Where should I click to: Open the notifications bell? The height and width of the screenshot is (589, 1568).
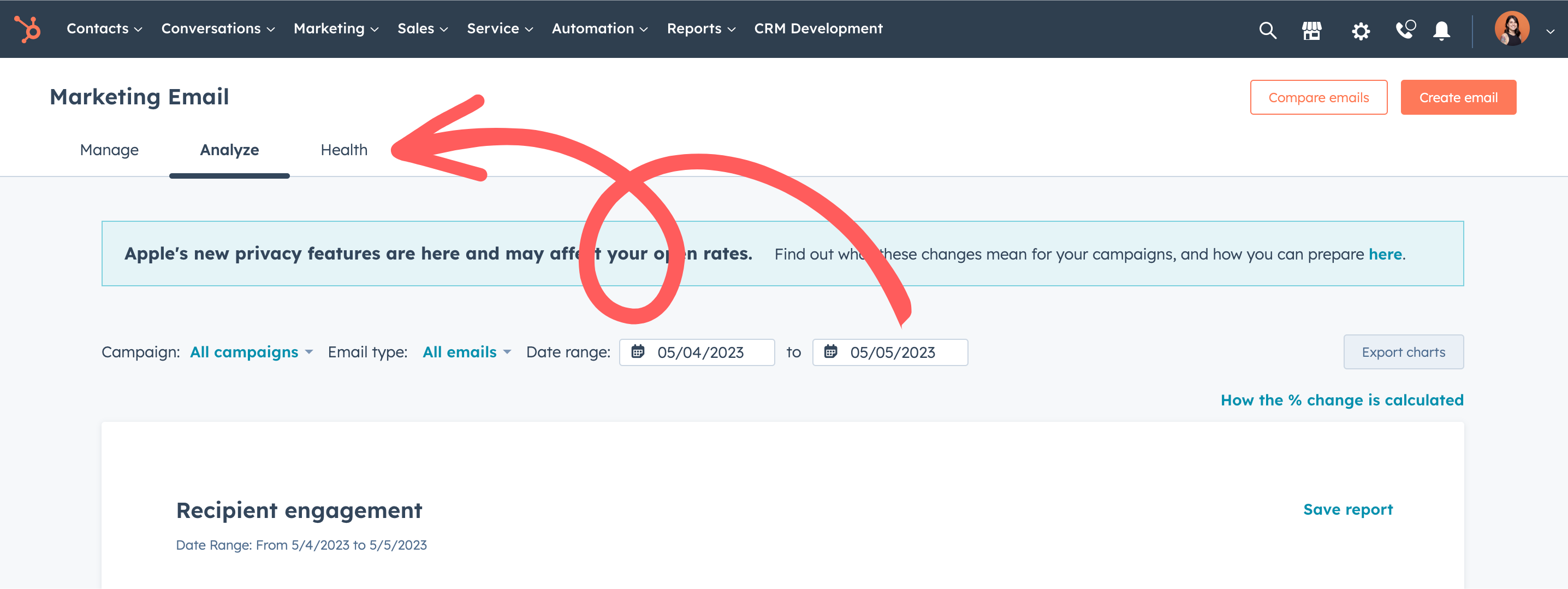[x=1441, y=30]
